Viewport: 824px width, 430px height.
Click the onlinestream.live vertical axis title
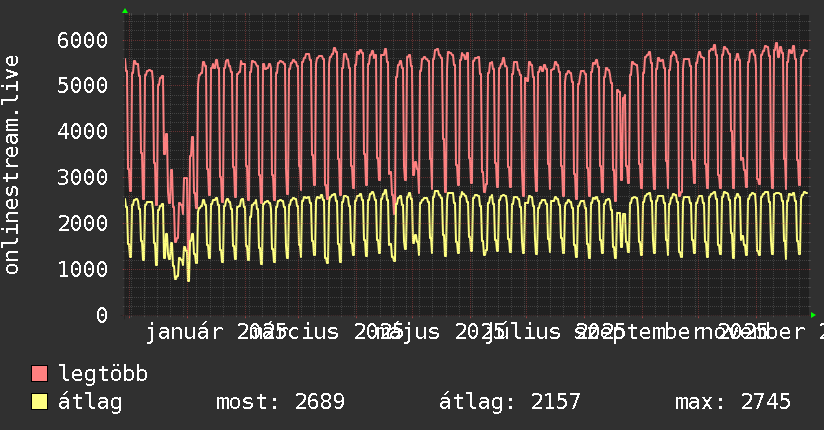(x=12, y=165)
